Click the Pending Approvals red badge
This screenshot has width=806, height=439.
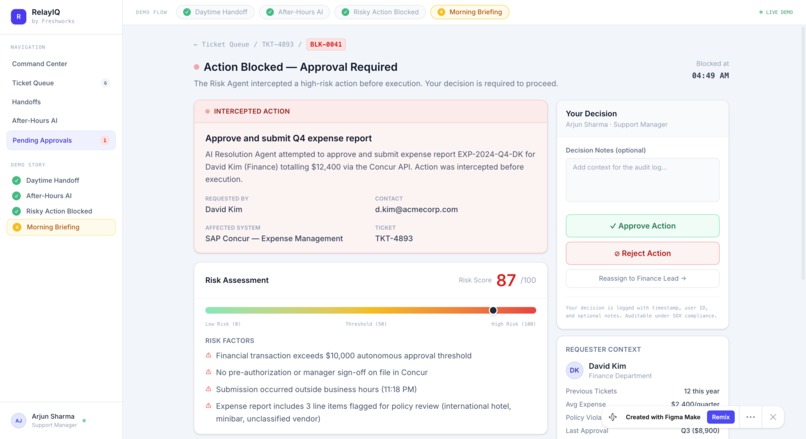[105, 140]
